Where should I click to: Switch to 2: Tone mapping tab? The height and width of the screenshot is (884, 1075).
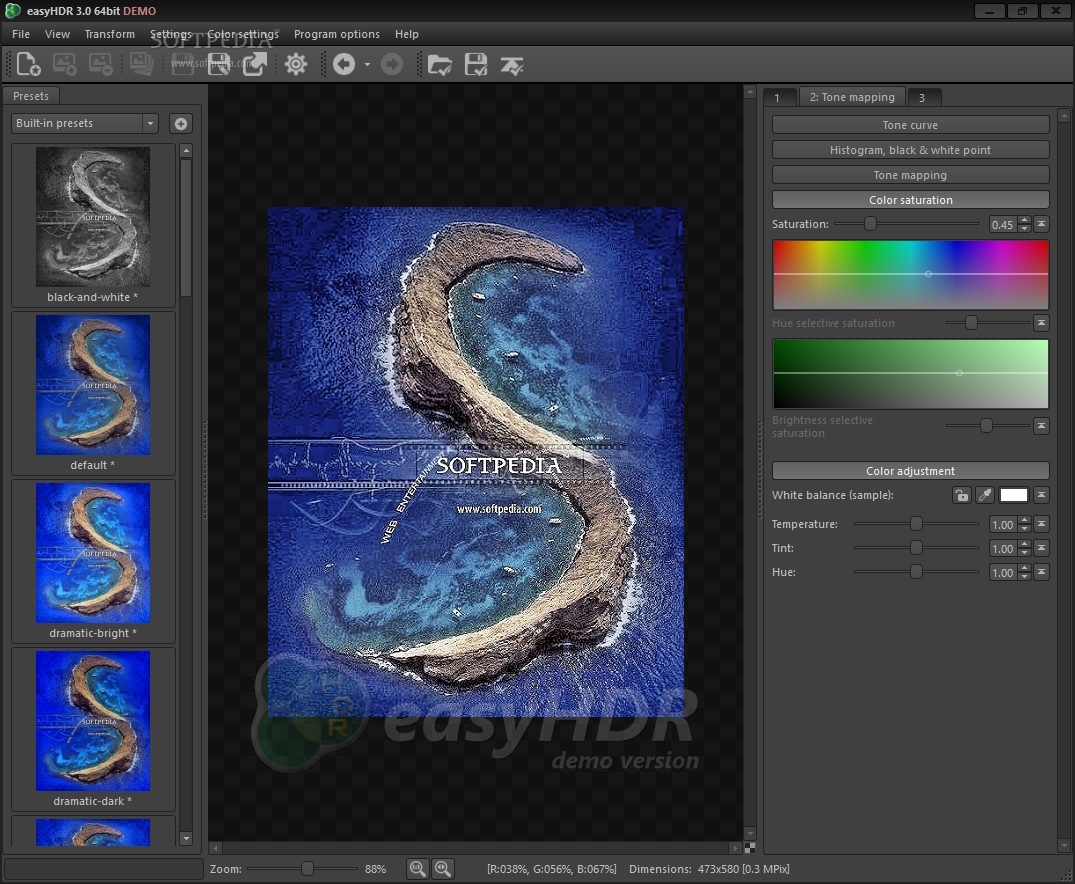pos(852,97)
